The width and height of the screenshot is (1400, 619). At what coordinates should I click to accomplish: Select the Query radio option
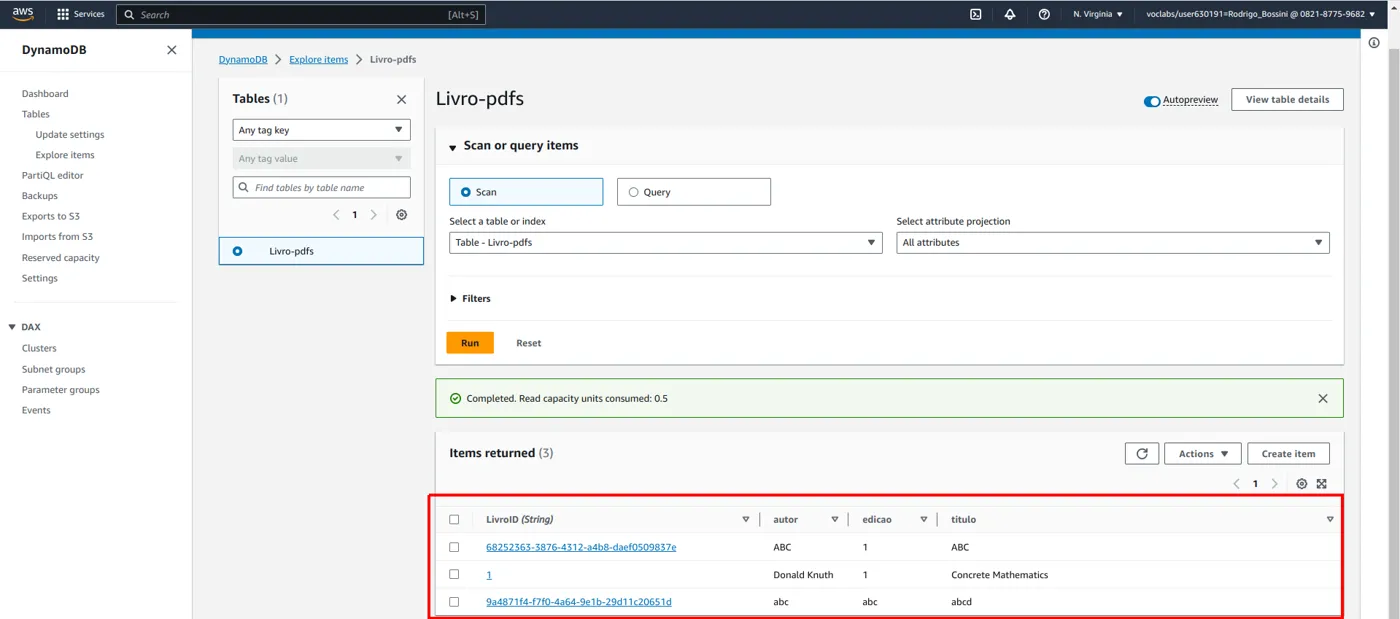tap(694, 192)
